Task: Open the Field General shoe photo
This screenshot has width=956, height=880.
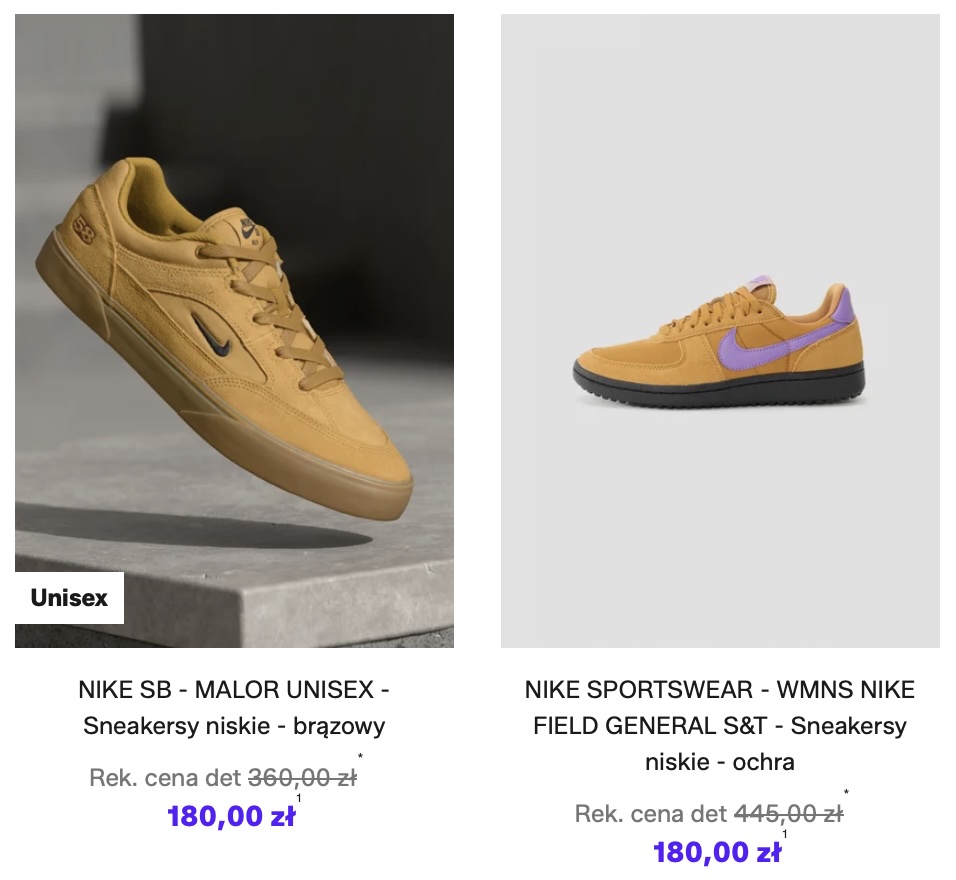Action: point(720,330)
